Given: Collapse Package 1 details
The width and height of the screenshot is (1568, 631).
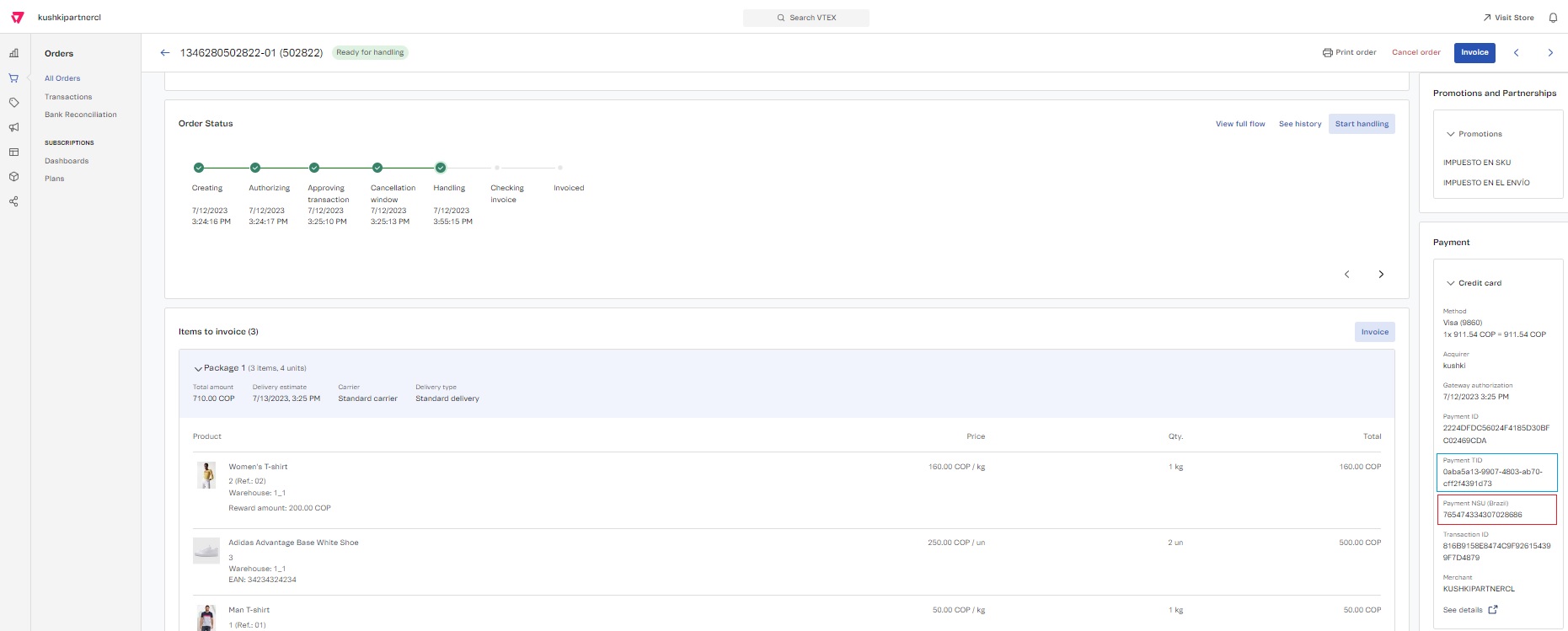Looking at the screenshot, I should pos(198,368).
